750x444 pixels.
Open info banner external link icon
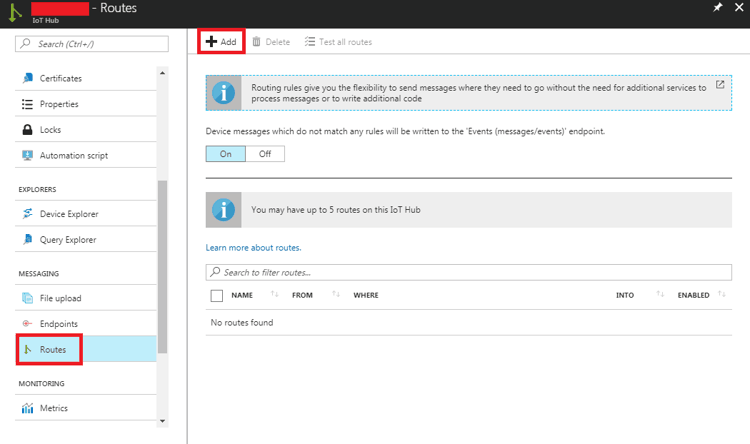(720, 85)
